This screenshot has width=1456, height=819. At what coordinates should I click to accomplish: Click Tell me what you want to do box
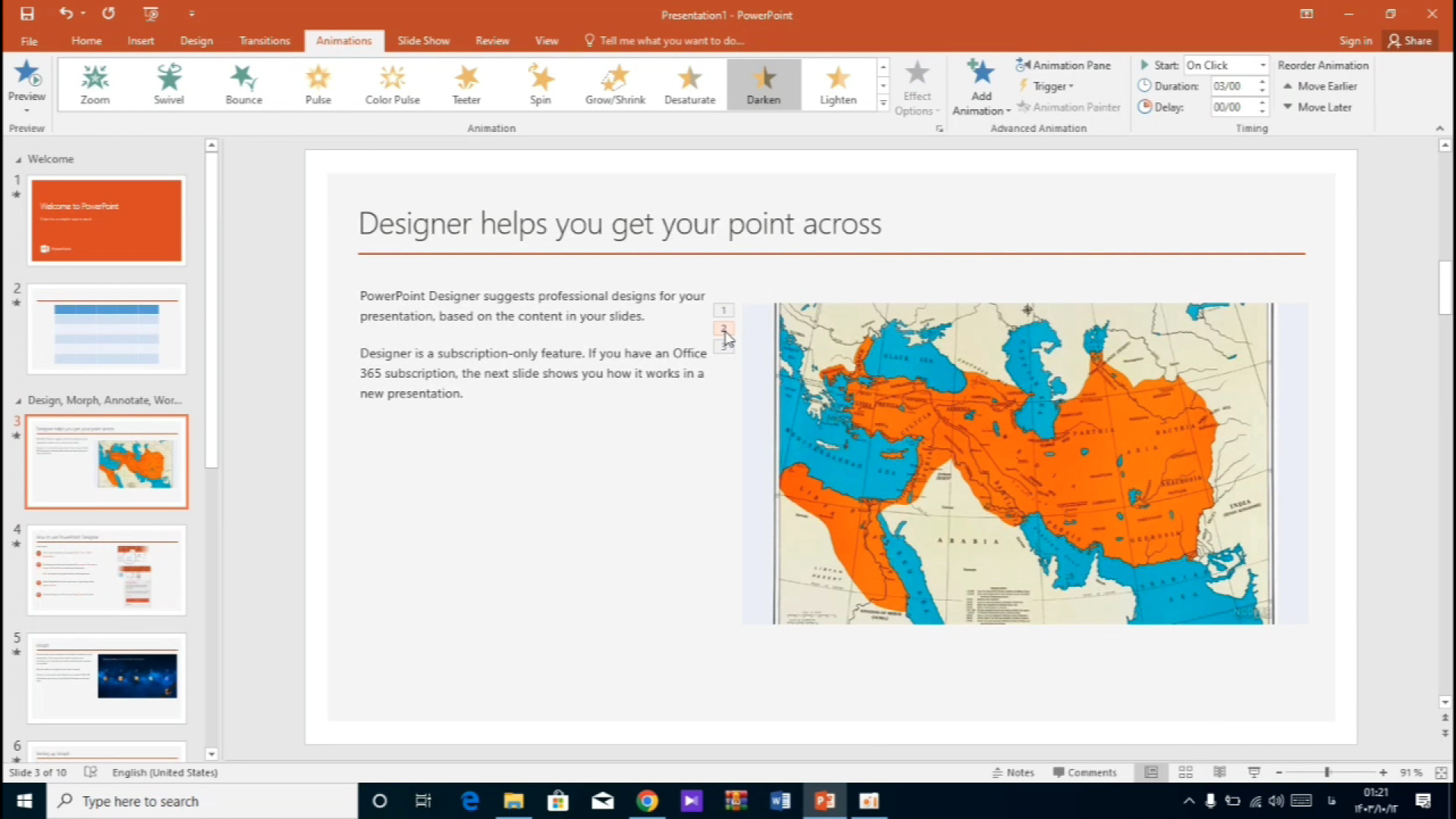point(665,41)
